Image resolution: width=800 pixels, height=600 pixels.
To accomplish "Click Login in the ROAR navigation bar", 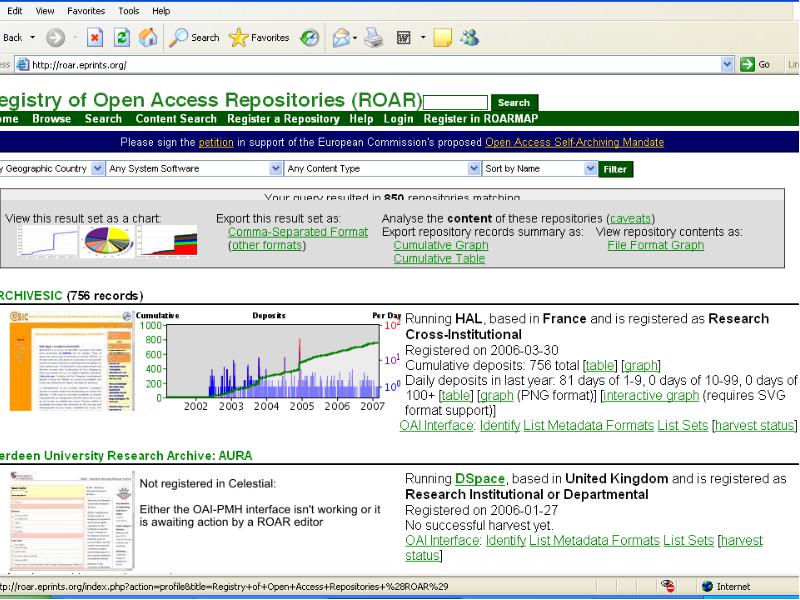I will 398,118.
